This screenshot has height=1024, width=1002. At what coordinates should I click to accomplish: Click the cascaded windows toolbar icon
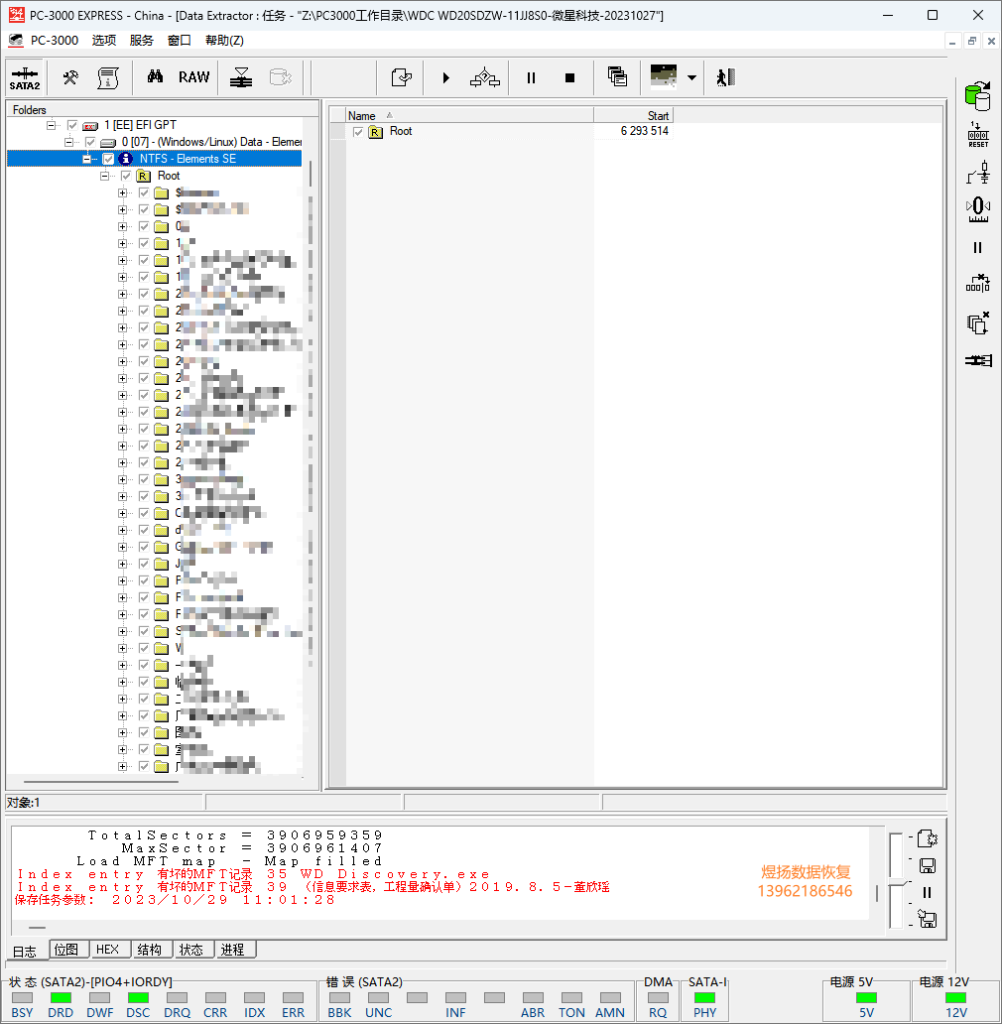[x=617, y=77]
